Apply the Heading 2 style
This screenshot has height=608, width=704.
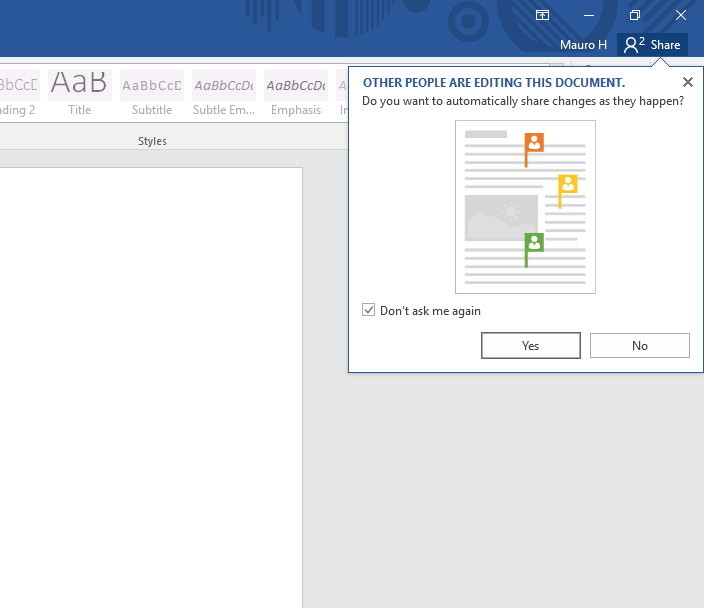pyautogui.click(x=18, y=93)
